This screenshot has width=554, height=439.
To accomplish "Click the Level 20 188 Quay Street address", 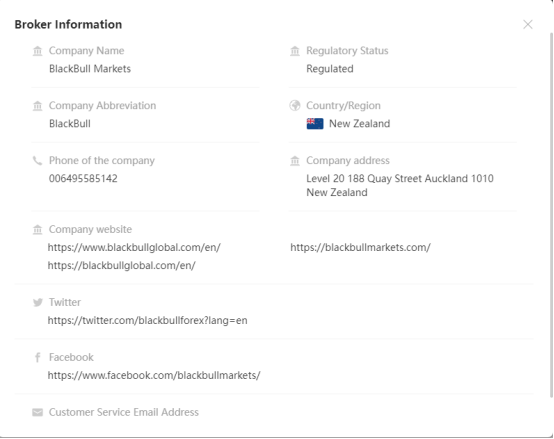I will [x=400, y=185].
